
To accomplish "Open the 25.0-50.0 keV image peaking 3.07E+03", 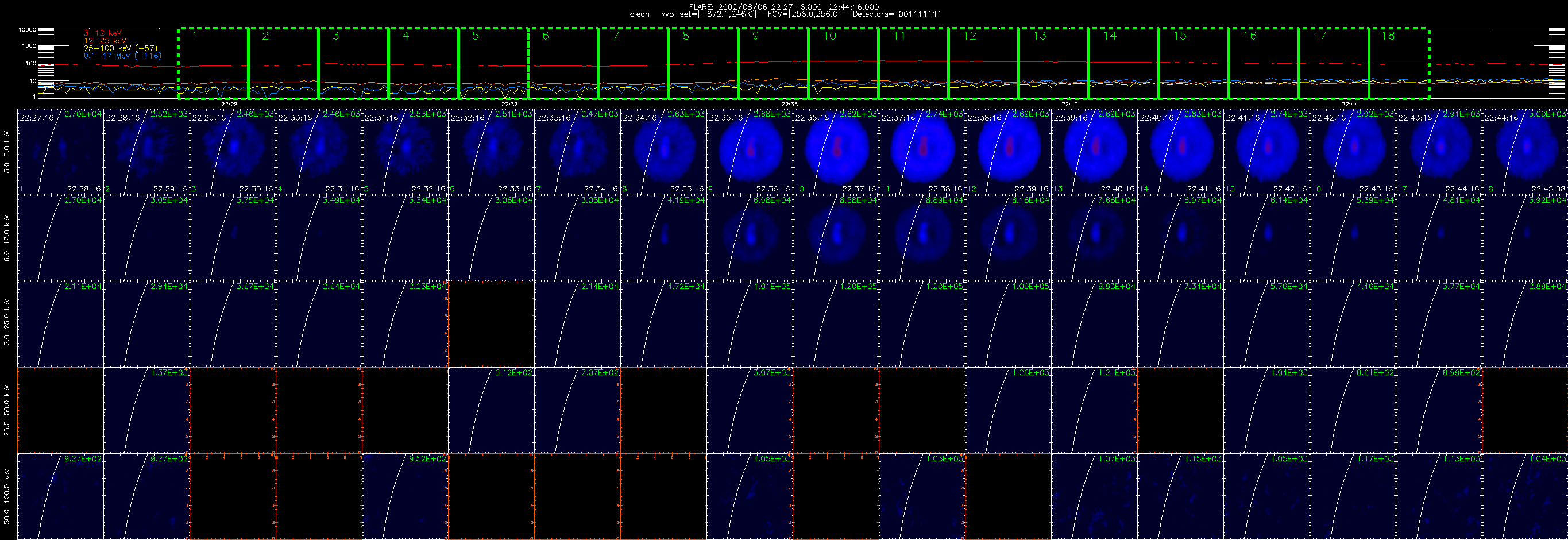I will pyautogui.click(x=750, y=410).
